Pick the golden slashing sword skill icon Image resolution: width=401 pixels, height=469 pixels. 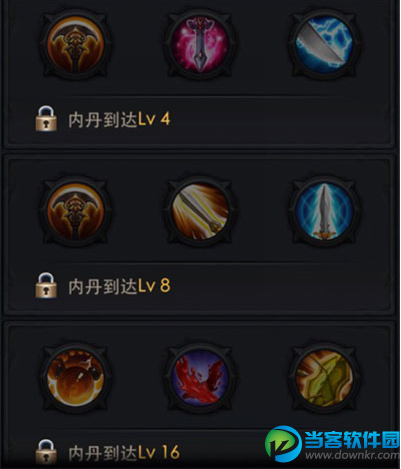coord(200,211)
